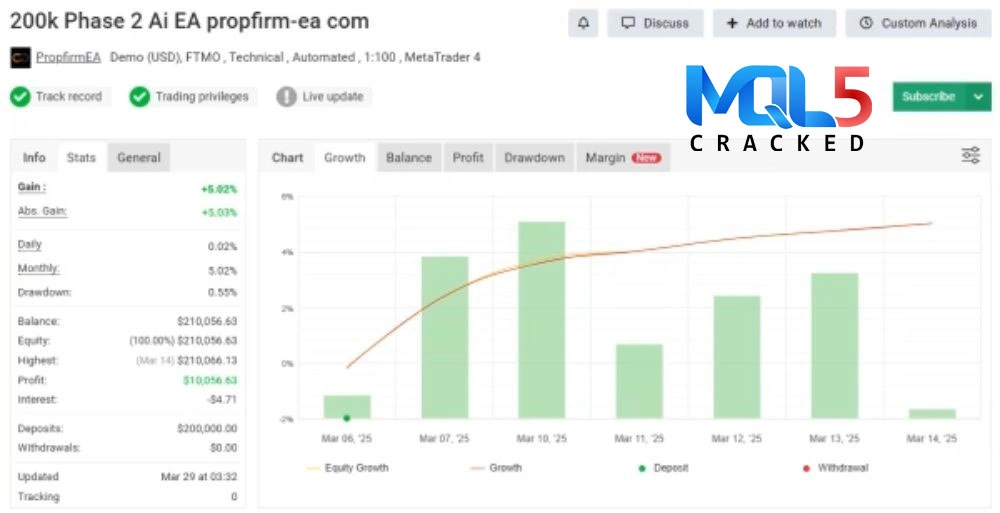Click the PropfirmEA avatar icon
The height and width of the screenshot is (513, 1000).
click(x=20, y=58)
